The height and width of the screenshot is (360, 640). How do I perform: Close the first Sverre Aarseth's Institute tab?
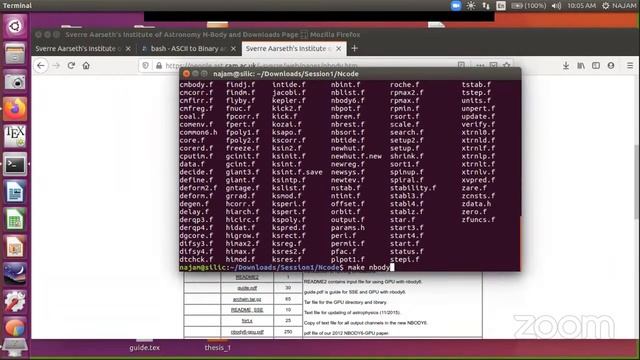coord(128,49)
